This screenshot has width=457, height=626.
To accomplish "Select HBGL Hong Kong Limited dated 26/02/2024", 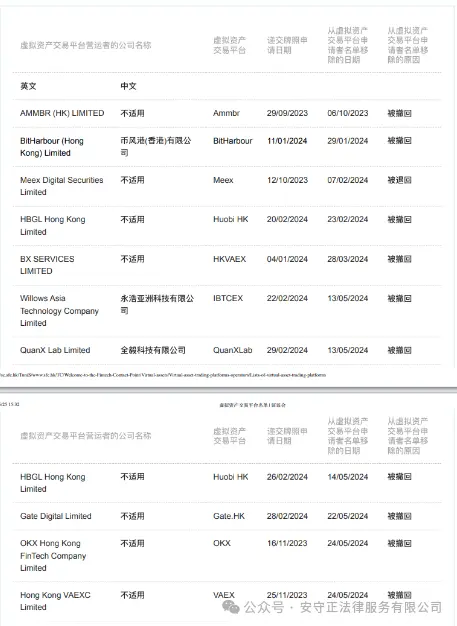I will pyautogui.click(x=53, y=483).
